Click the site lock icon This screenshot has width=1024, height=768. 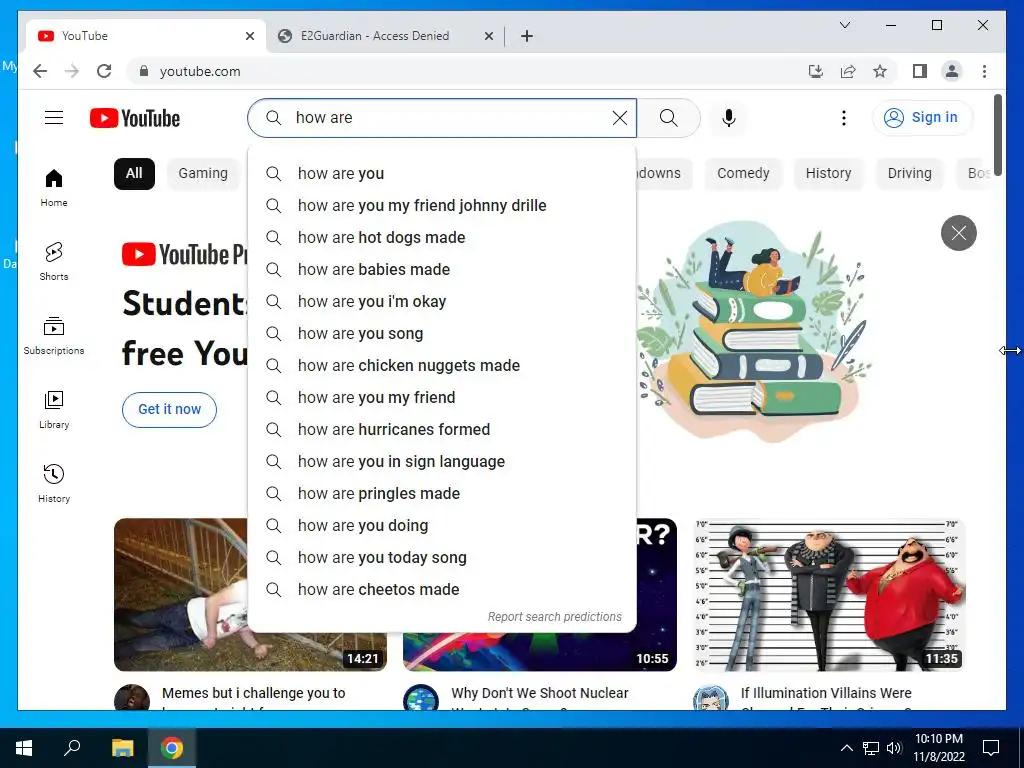pos(144,71)
